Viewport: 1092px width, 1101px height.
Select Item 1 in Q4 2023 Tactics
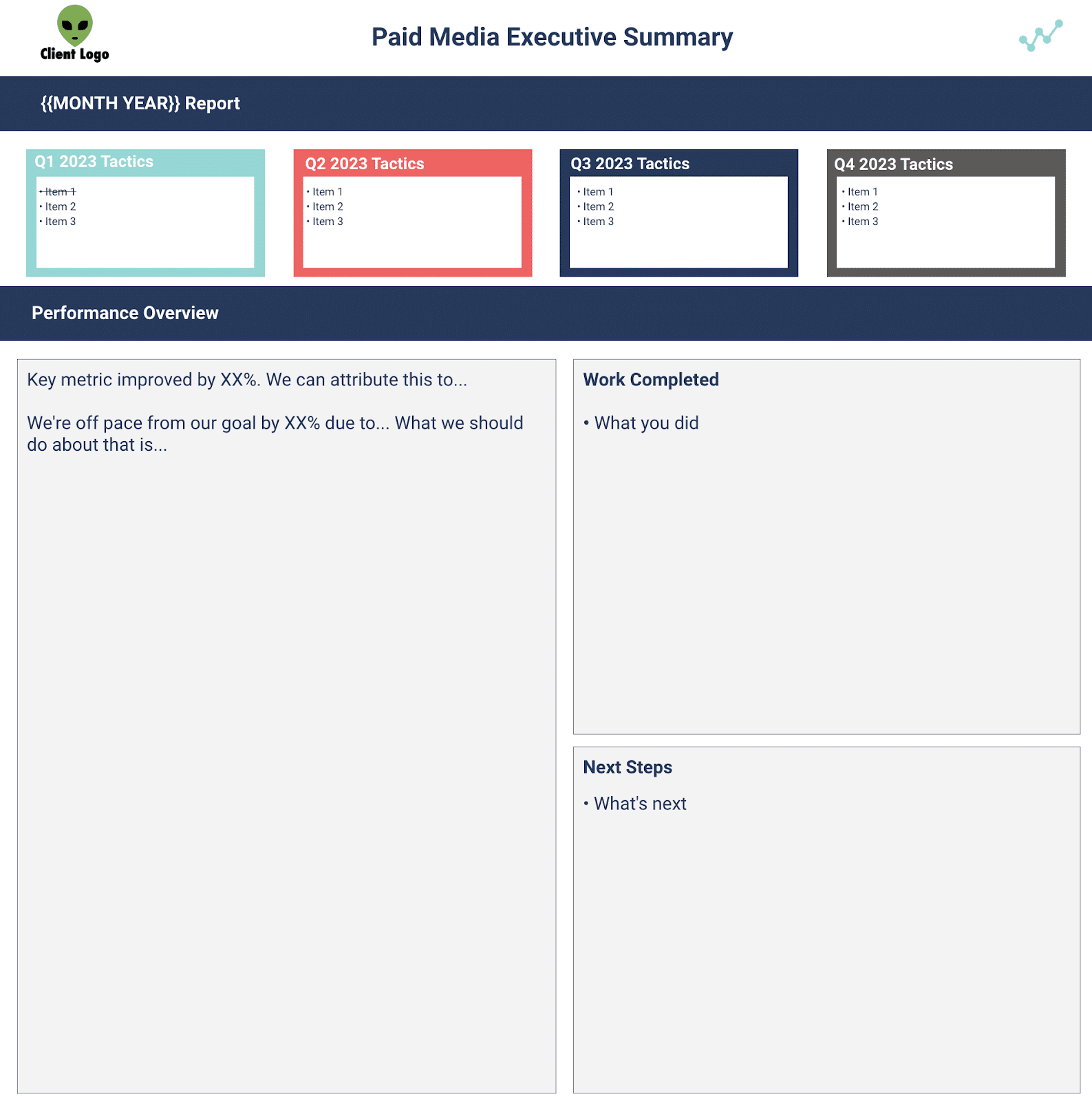(860, 192)
